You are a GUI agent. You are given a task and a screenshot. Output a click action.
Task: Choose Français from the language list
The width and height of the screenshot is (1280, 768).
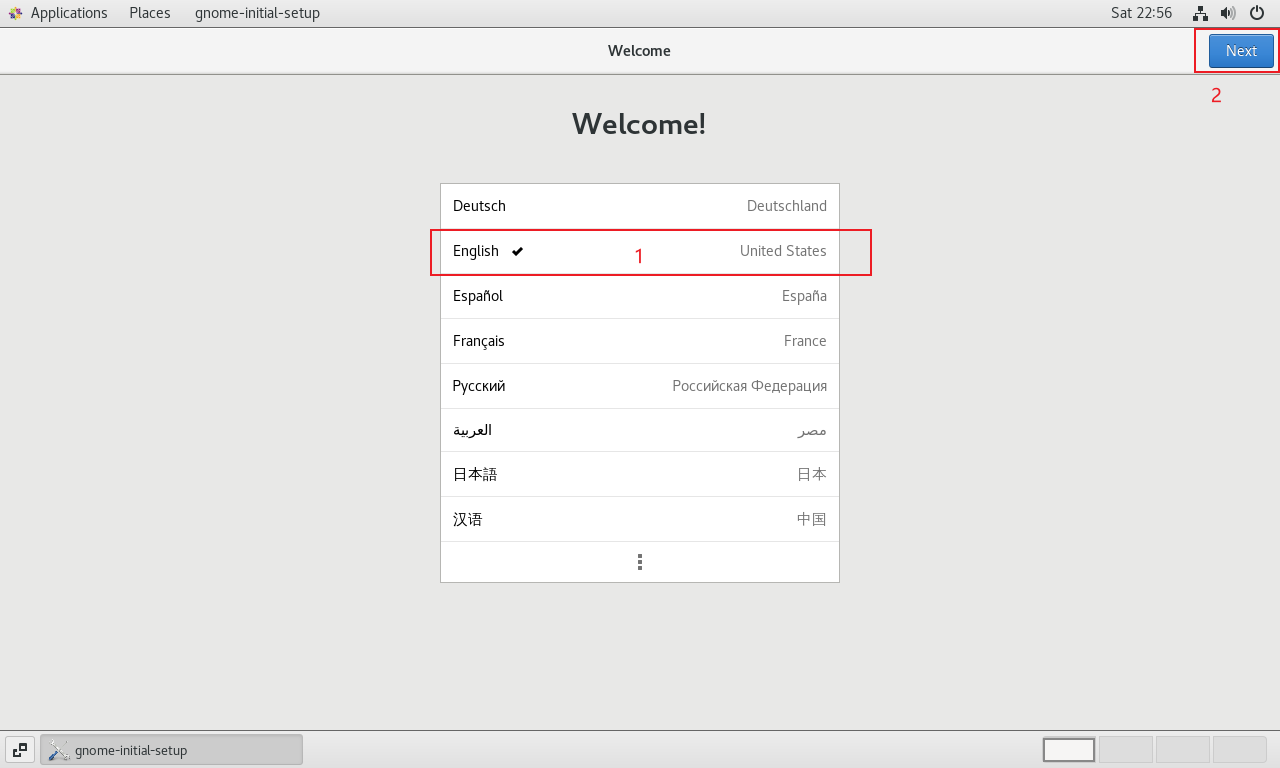(639, 341)
